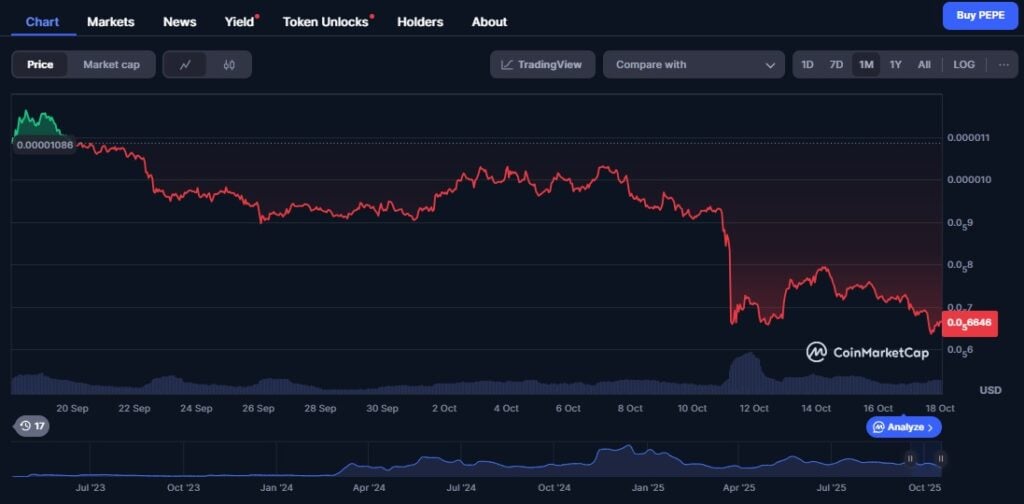Expand the Compare with dropdown
The width and height of the screenshot is (1024, 504).
tap(694, 65)
